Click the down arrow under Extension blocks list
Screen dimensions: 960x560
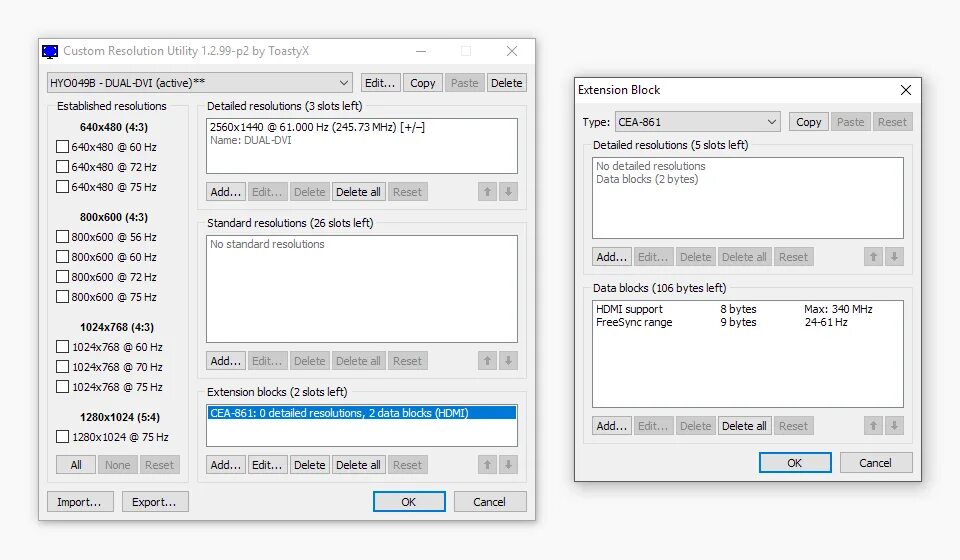(x=508, y=465)
